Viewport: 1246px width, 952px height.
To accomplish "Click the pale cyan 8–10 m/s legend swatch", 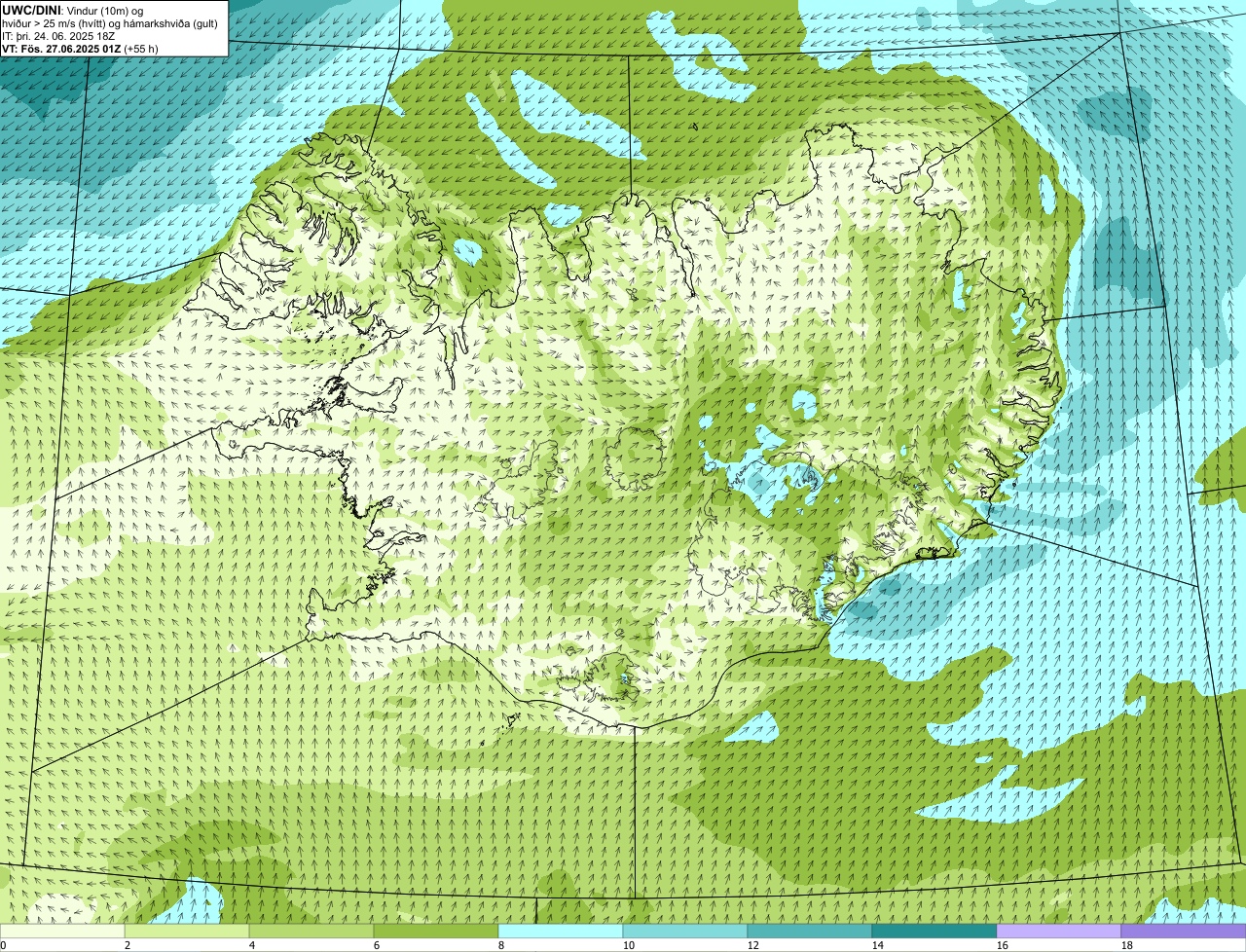I will pos(561,932).
